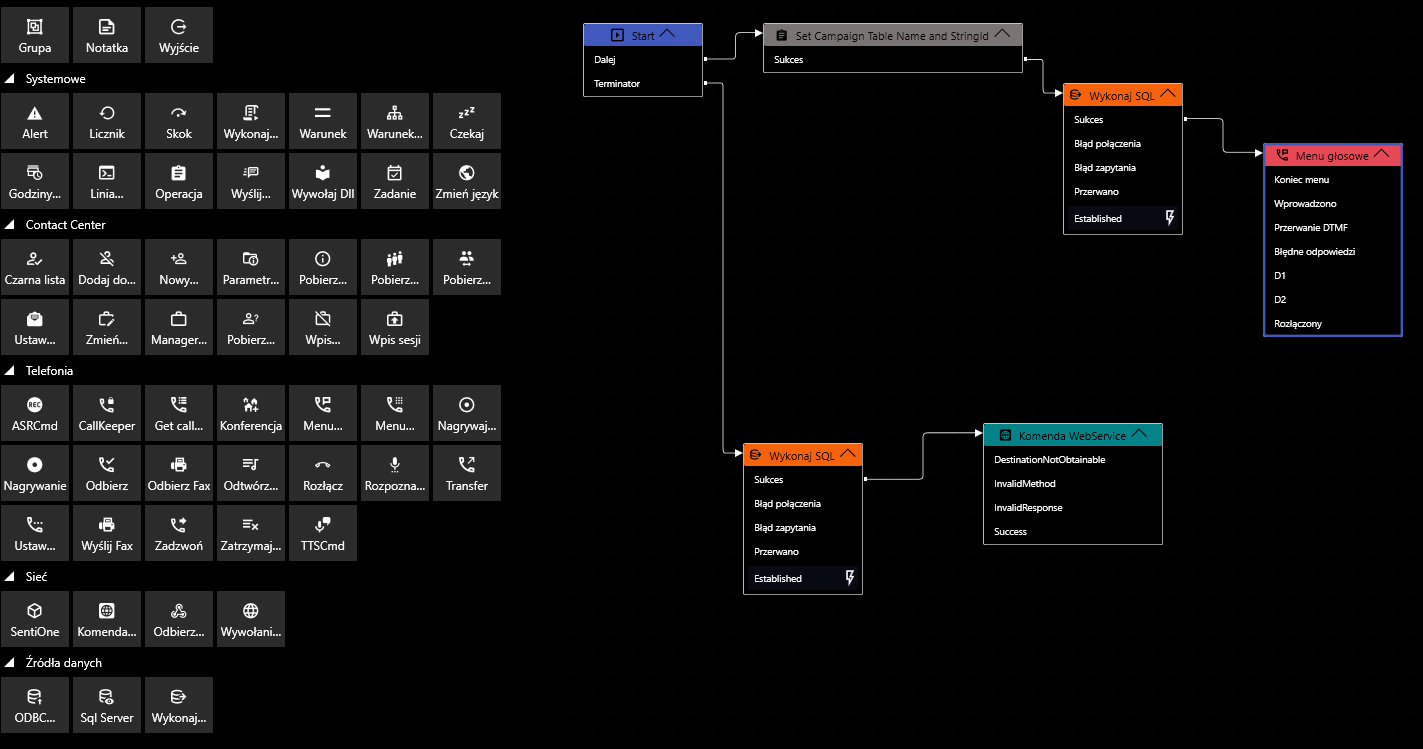The image size is (1423, 749).
Task: Select the SentiOne tool in Sieć
Action: (35, 618)
